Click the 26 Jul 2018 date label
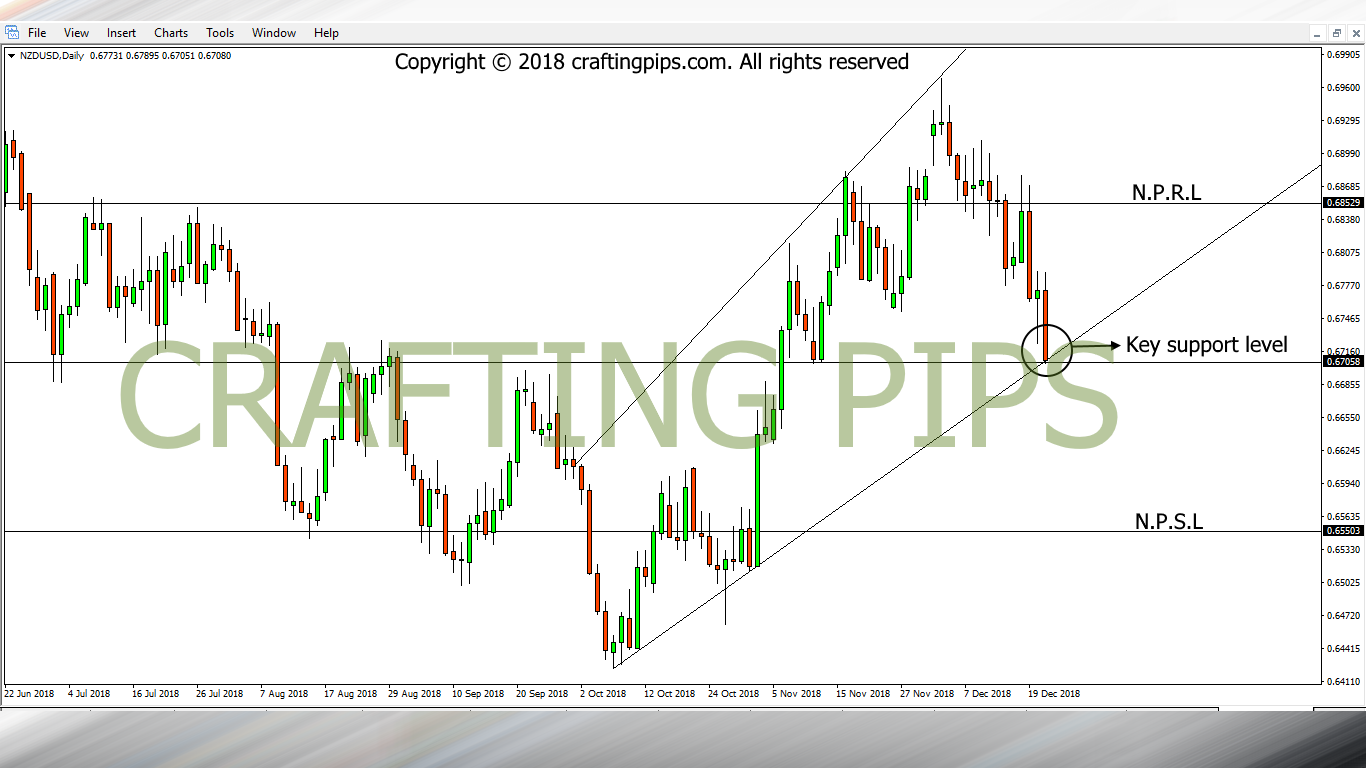 [220, 693]
